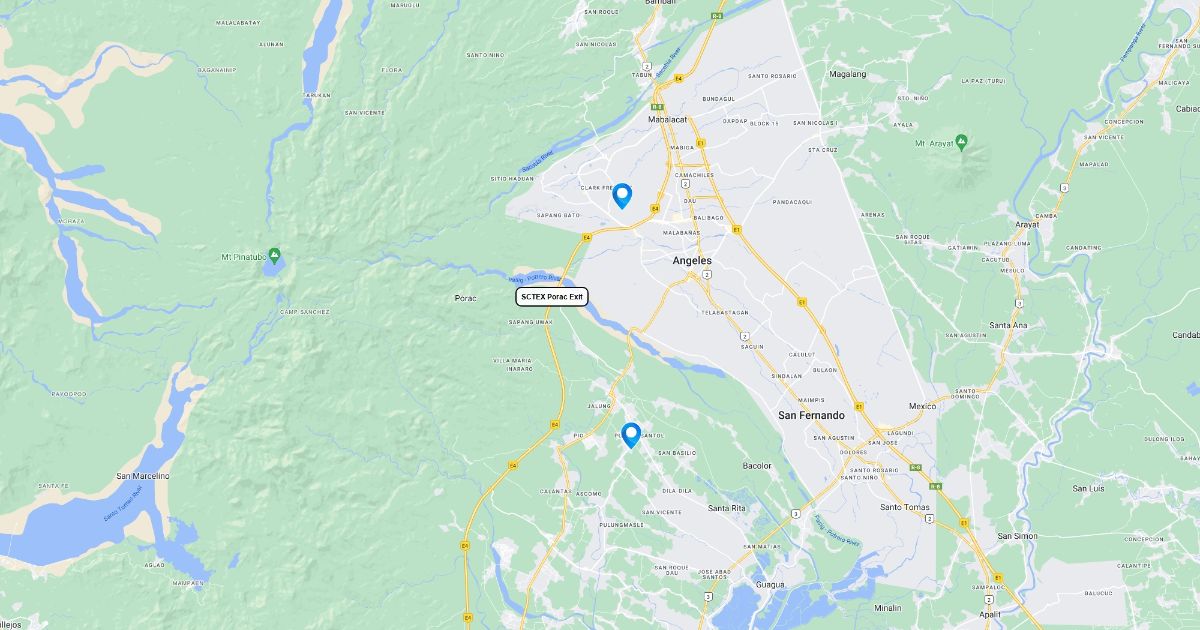Select the Santa Rita label
The height and width of the screenshot is (630, 1200).
tap(727, 508)
